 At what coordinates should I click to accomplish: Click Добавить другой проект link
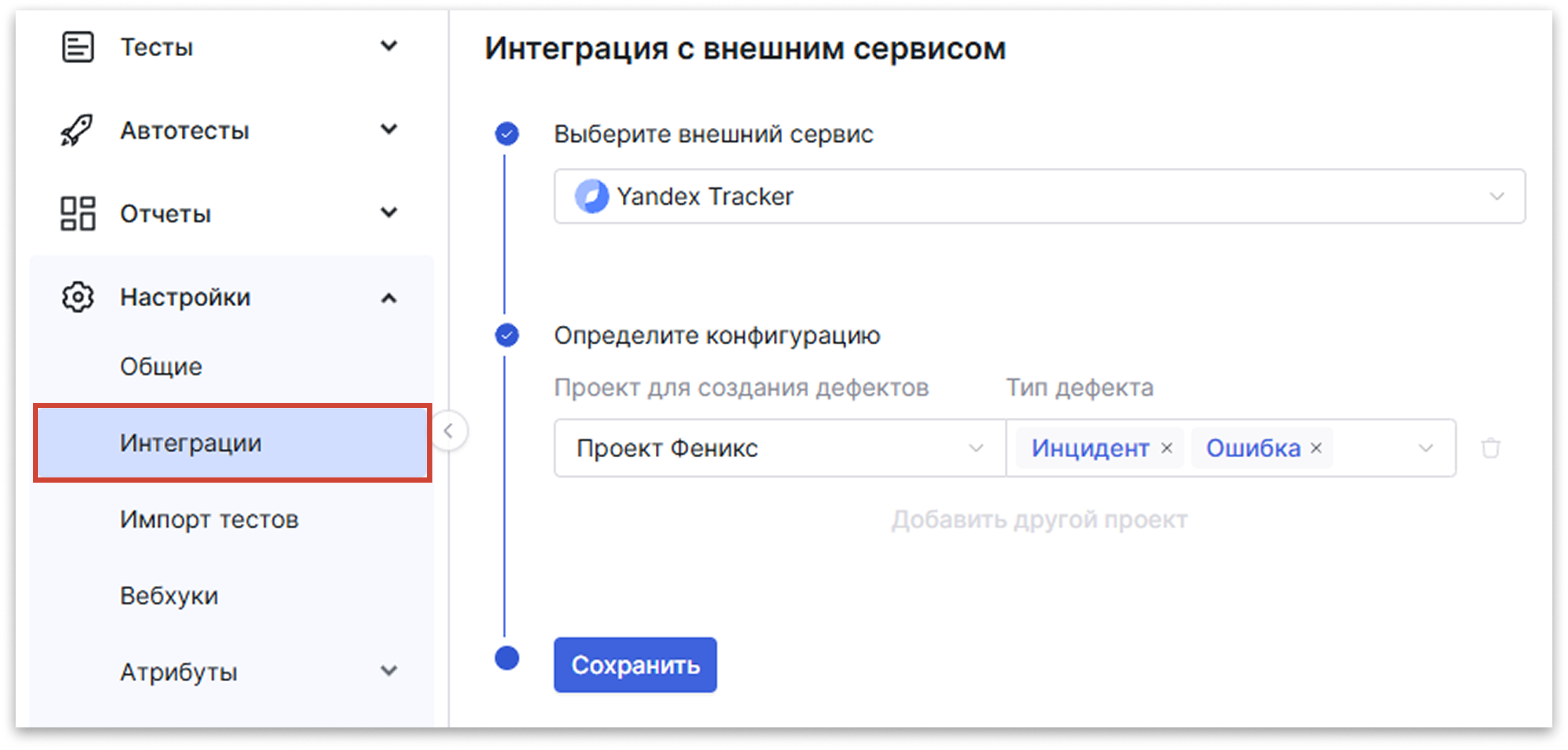tap(1039, 520)
